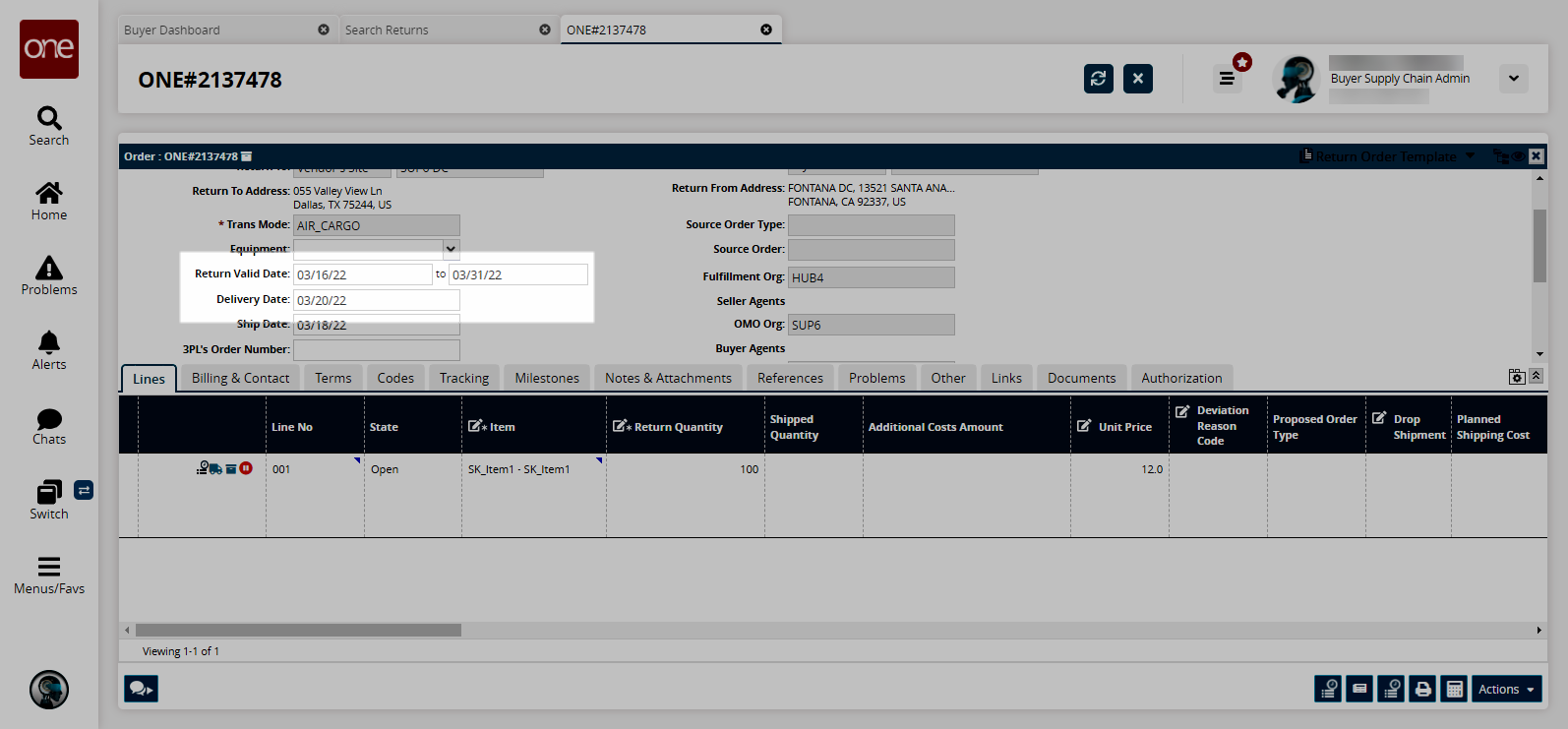
Task: Expand the Actions dropdown menu
Action: [x=1506, y=690]
